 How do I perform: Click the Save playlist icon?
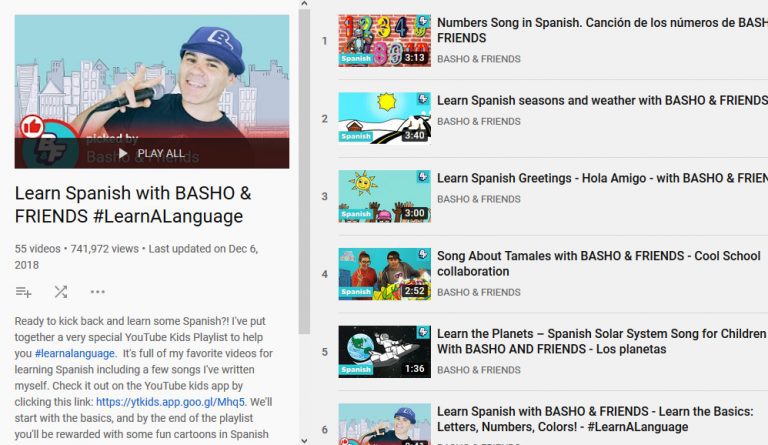coord(24,292)
